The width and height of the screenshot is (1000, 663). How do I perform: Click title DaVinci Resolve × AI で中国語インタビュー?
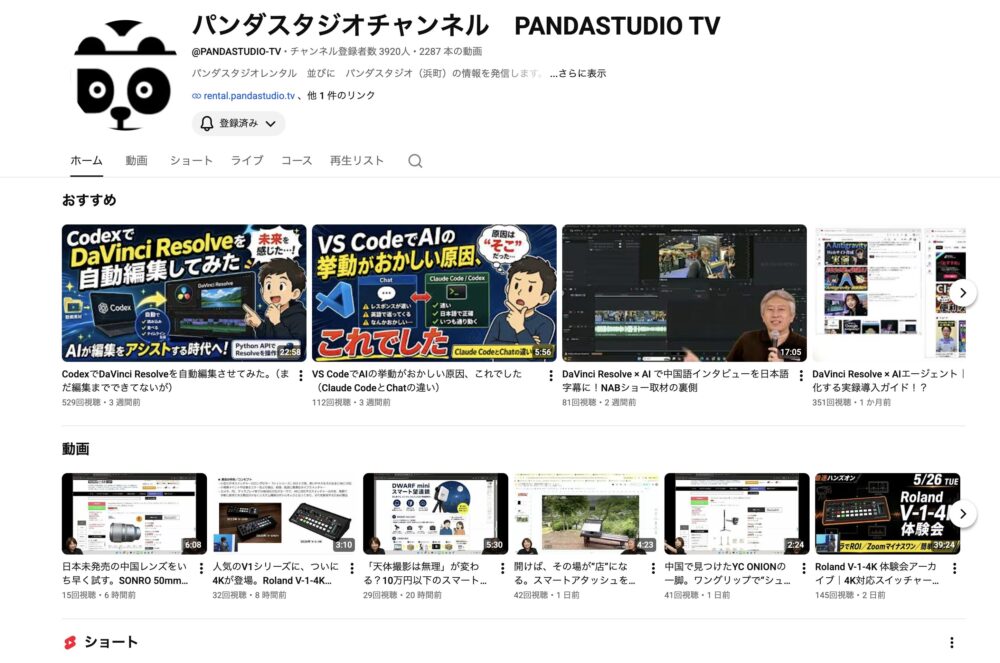click(675, 381)
